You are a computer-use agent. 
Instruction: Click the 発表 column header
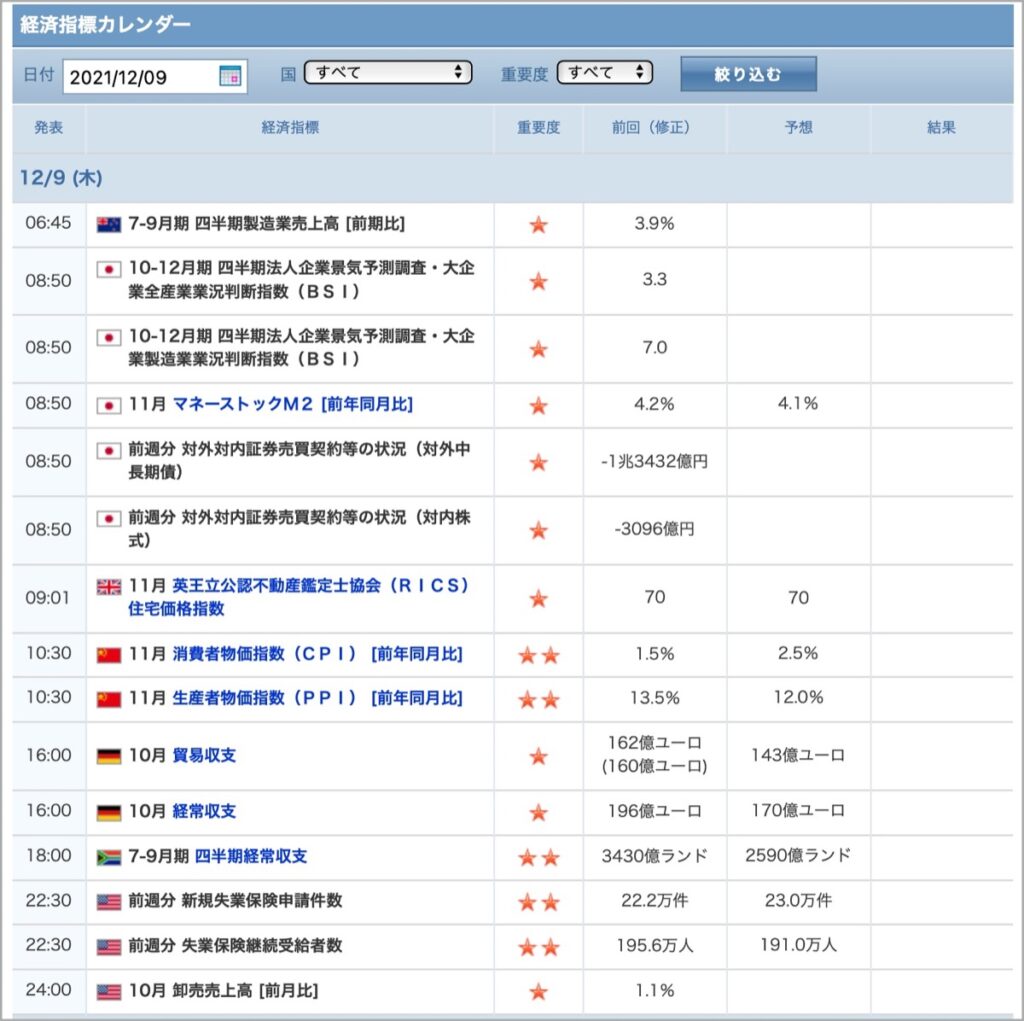tap(48, 127)
